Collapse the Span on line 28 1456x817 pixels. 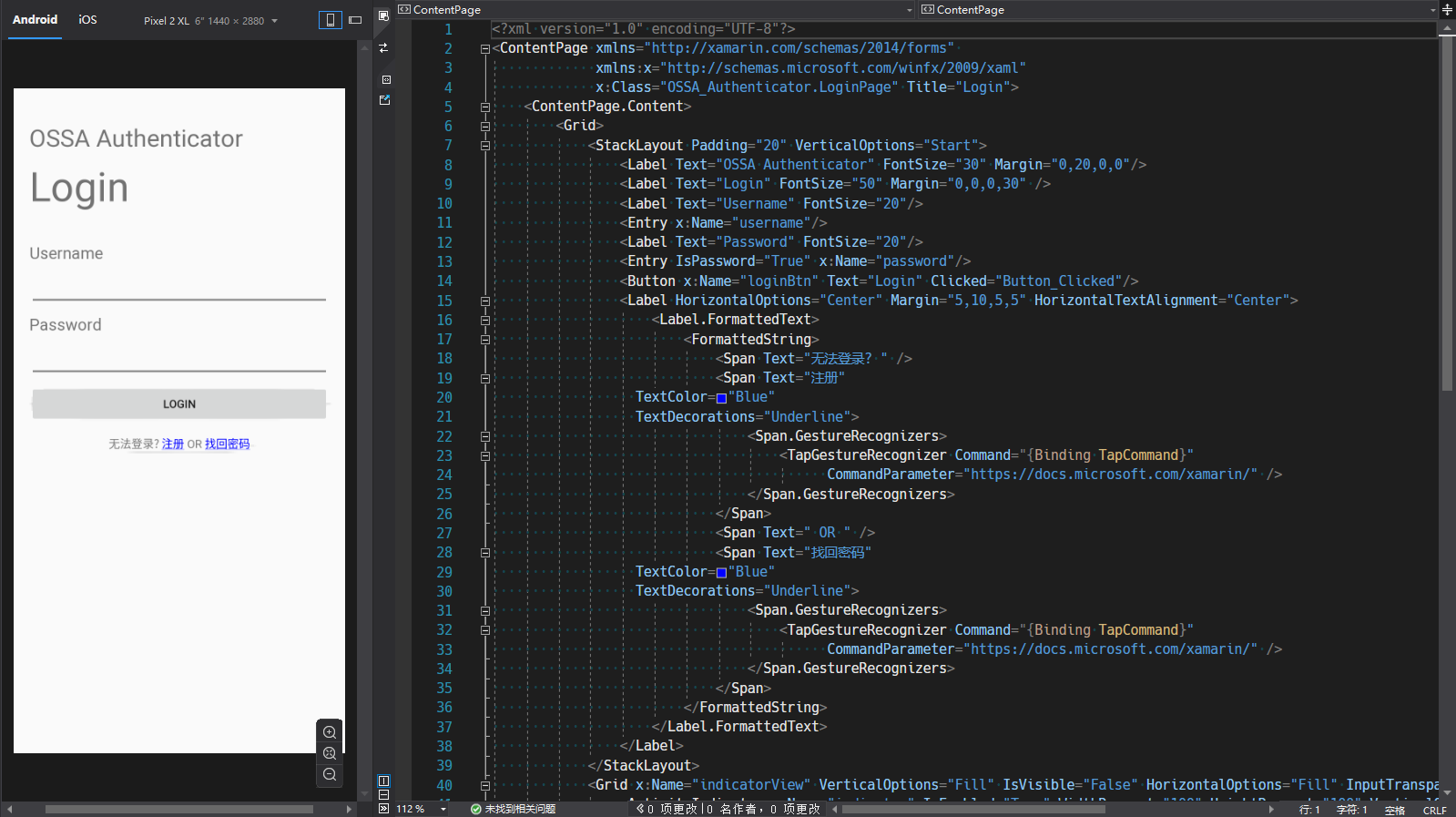485,553
